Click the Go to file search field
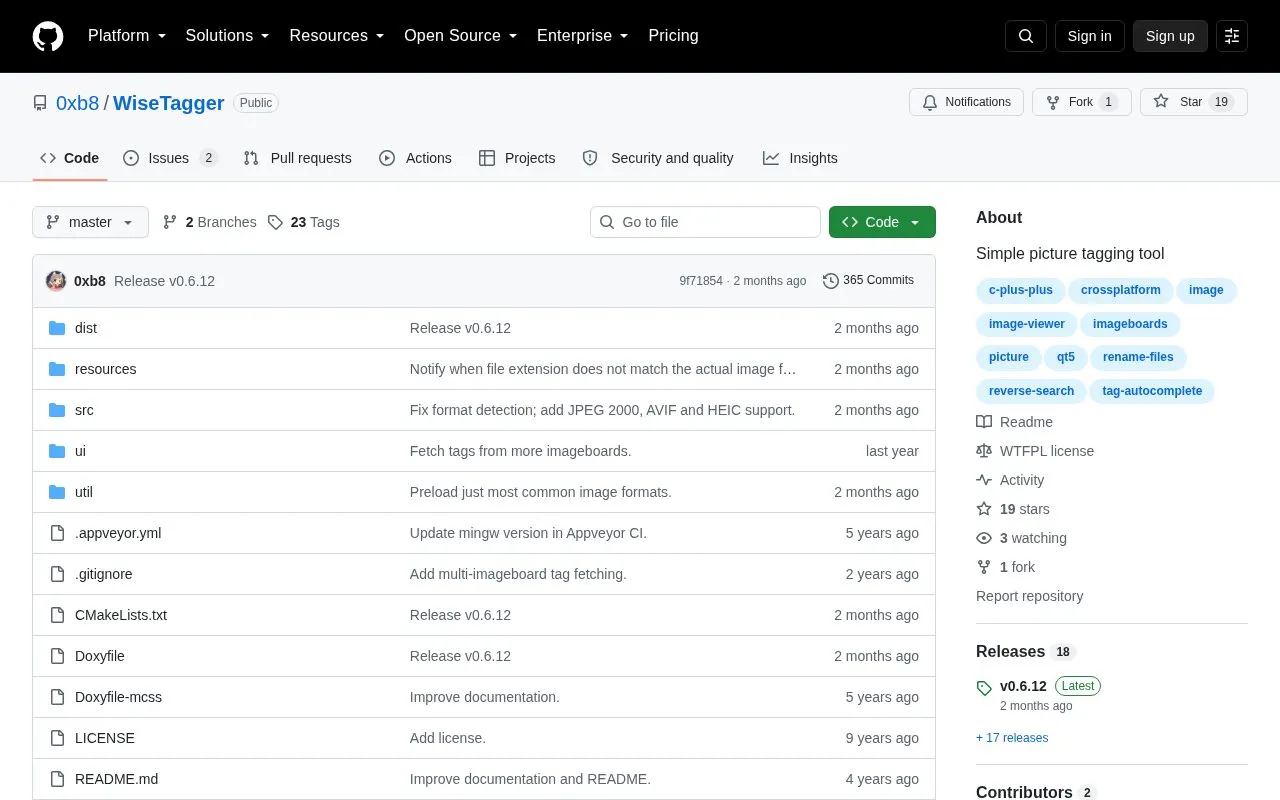The width and height of the screenshot is (1280, 800). (705, 222)
